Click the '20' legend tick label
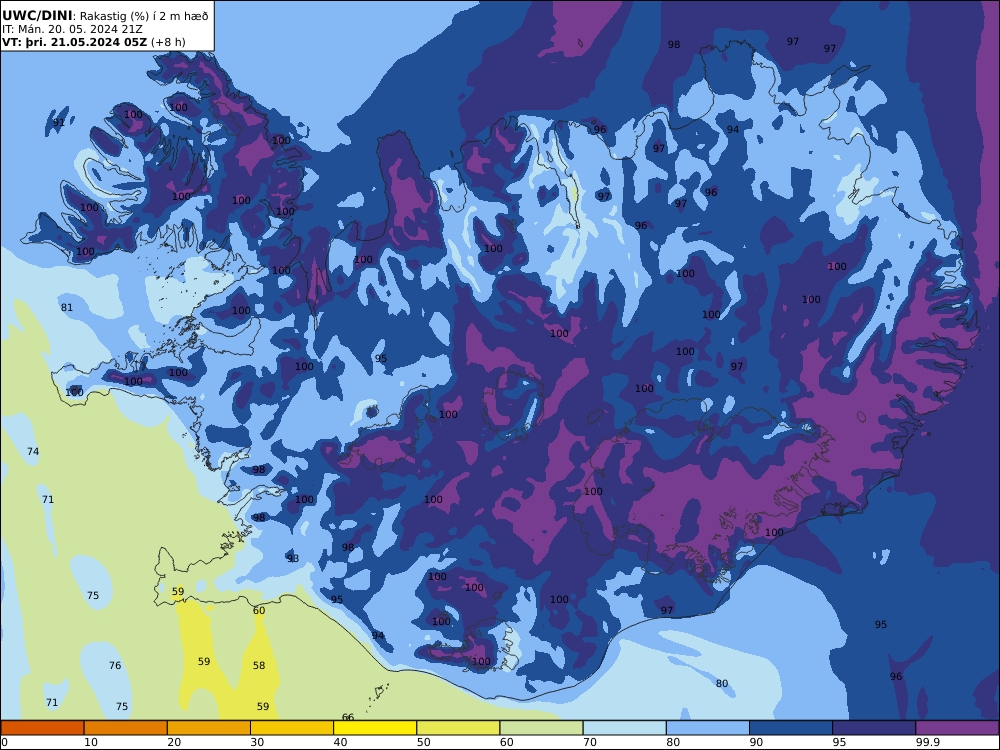1000x750 pixels. pyautogui.click(x=174, y=742)
